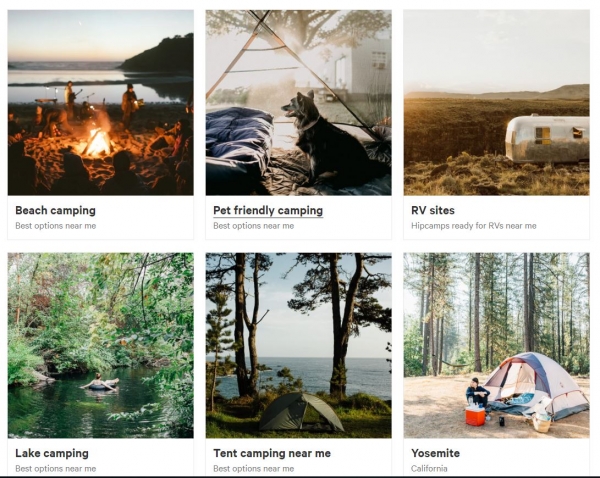Image resolution: width=600 pixels, height=478 pixels.
Task: Open the RV sites Airstream trailer photo
Action: coord(496,103)
